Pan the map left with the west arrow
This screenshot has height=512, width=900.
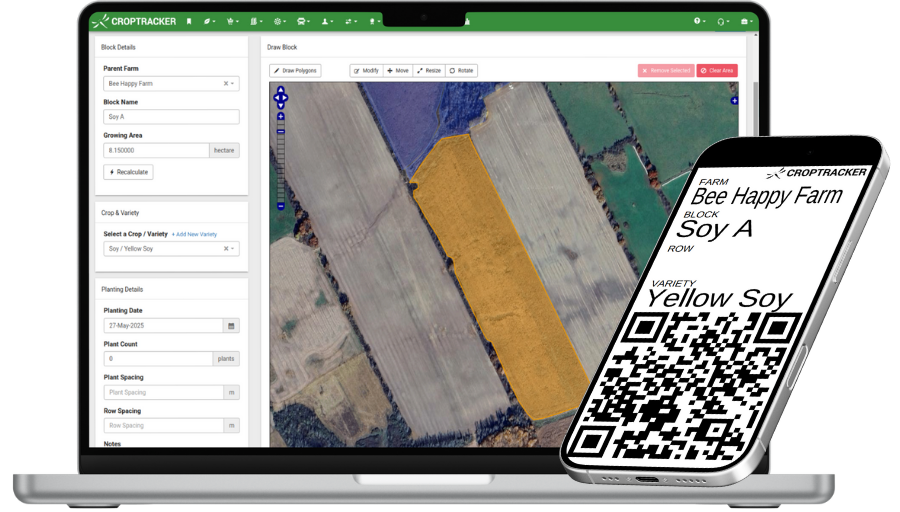point(276,98)
